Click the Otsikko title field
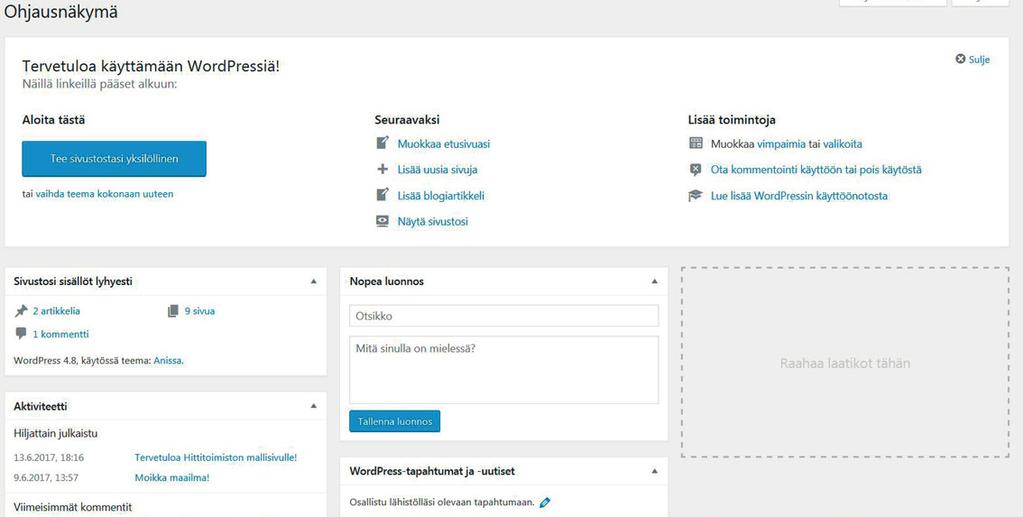The image size is (1023, 517). point(504,316)
